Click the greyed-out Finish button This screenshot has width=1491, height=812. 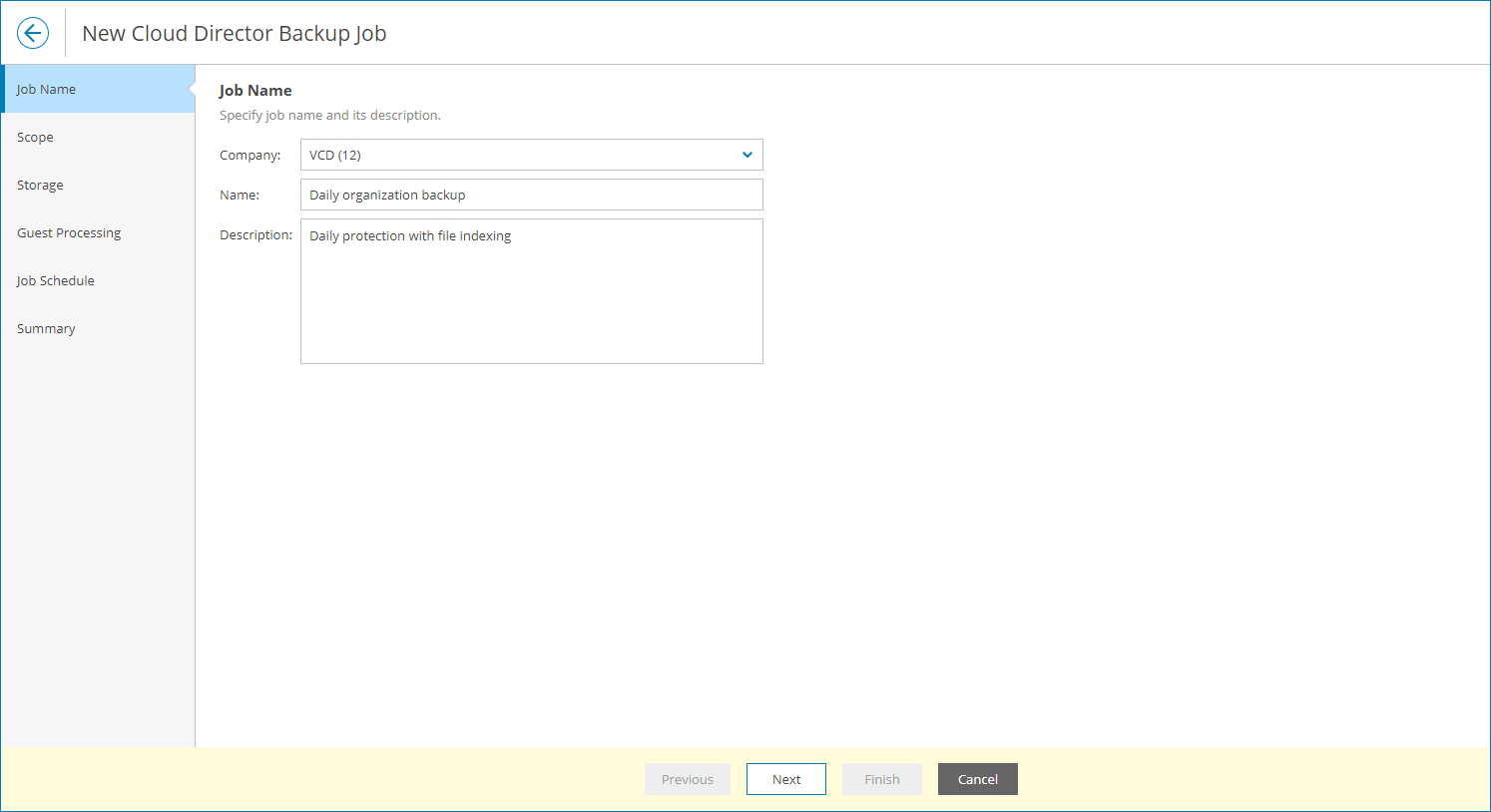click(882, 779)
